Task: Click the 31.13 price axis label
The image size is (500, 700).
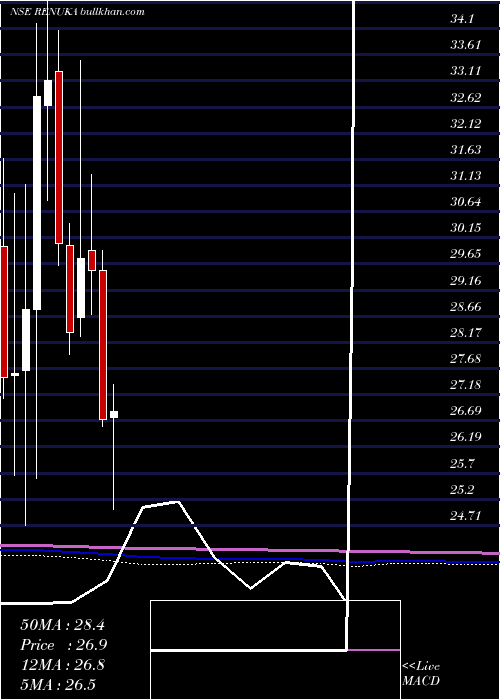Action: [x=466, y=175]
